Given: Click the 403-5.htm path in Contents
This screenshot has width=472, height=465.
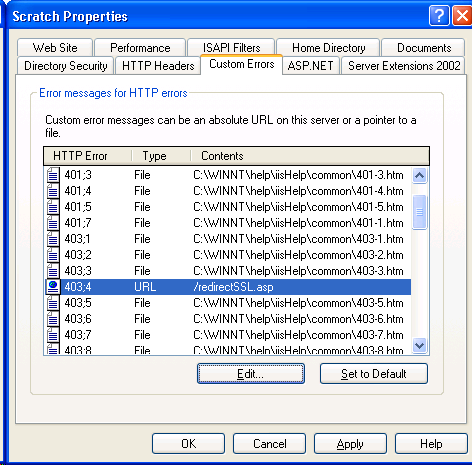Looking at the screenshot, I should 298,303.
